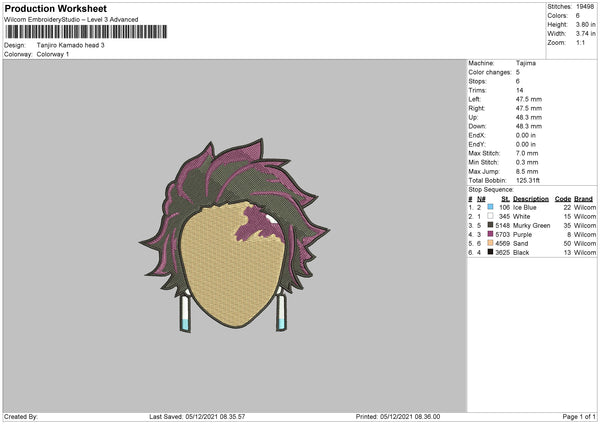Click the 'Last Saved: 05/12/2021' timestamp

point(197,416)
